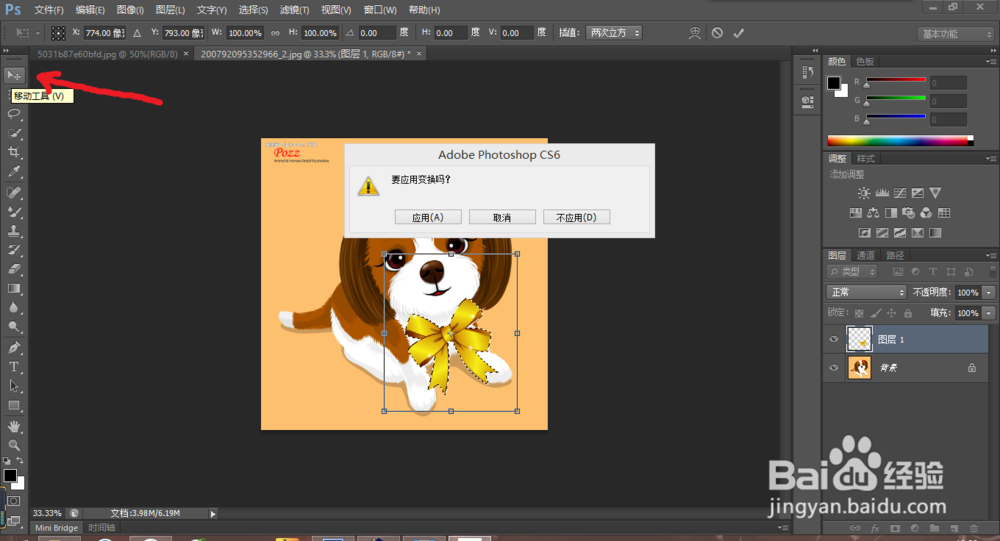Select the Blur tool

point(14,308)
